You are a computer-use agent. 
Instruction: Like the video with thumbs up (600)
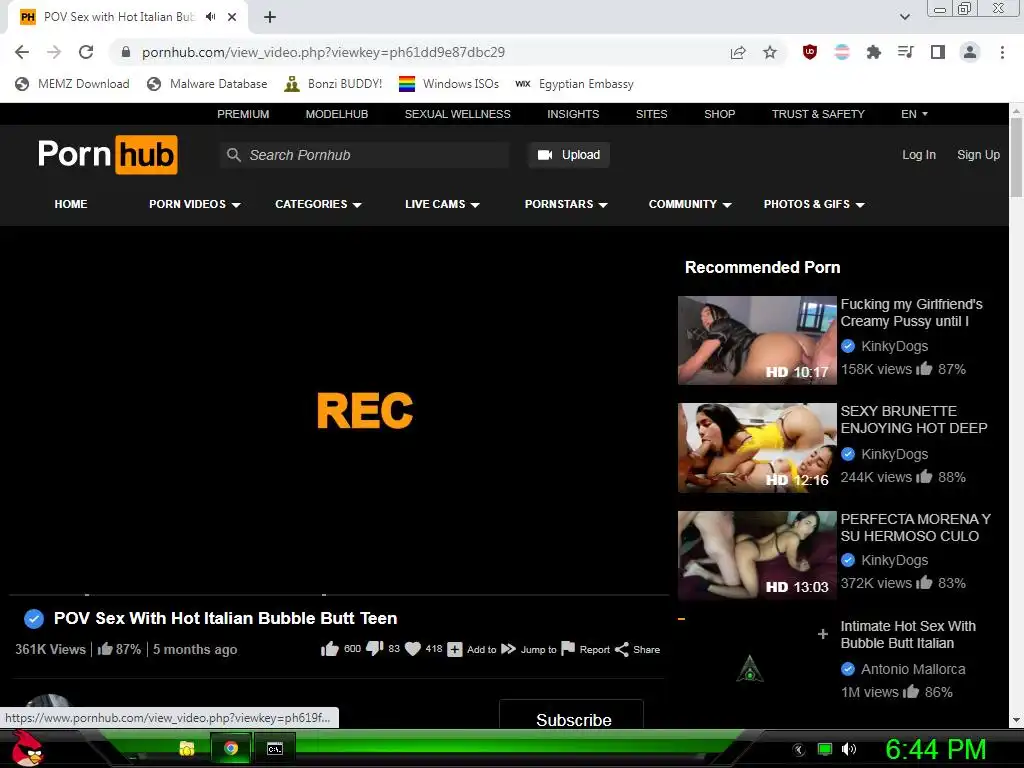pyautogui.click(x=330, y=648)
